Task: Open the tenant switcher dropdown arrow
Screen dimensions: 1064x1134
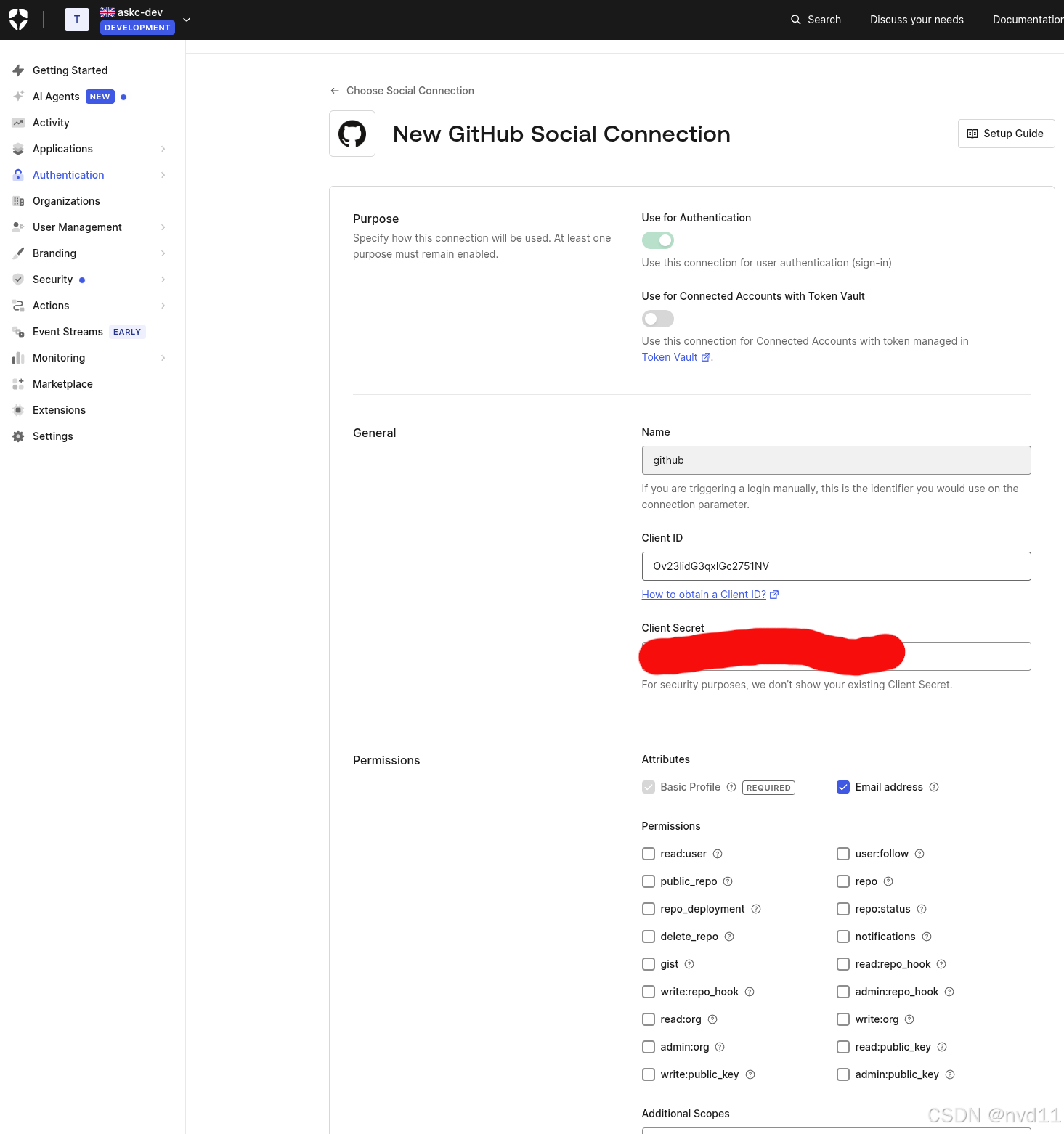Action: click(x=187, y=20)
